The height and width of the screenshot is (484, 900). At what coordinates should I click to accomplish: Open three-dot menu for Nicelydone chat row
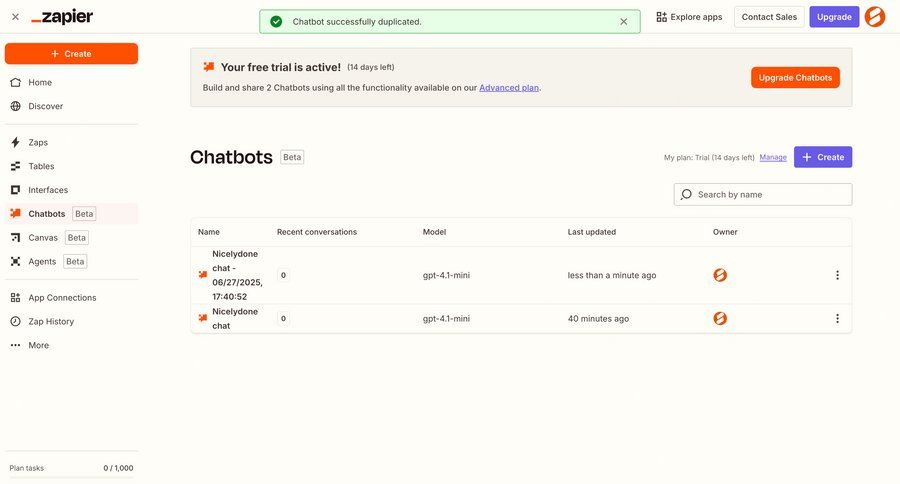pos(837,319)
